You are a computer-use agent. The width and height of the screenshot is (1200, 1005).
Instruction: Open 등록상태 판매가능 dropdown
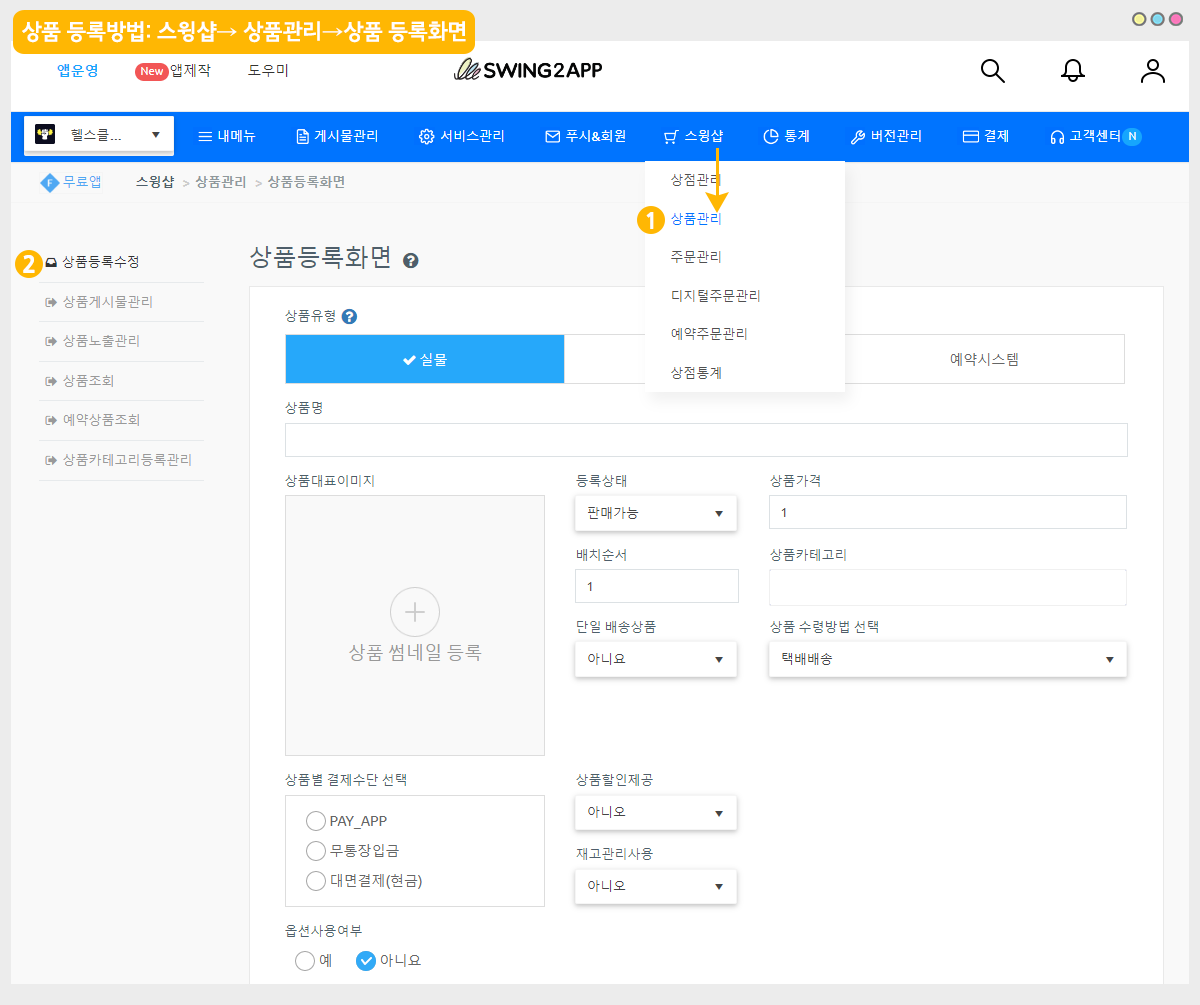(655, 513)
